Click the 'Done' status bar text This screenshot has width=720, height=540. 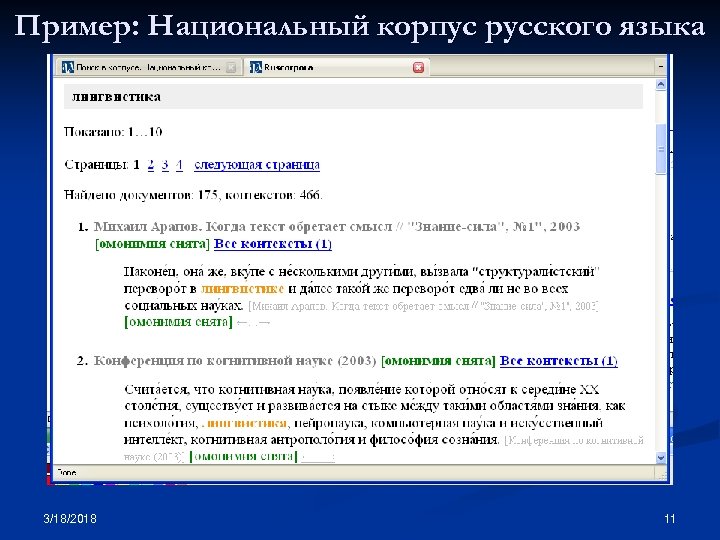point(66,472)
